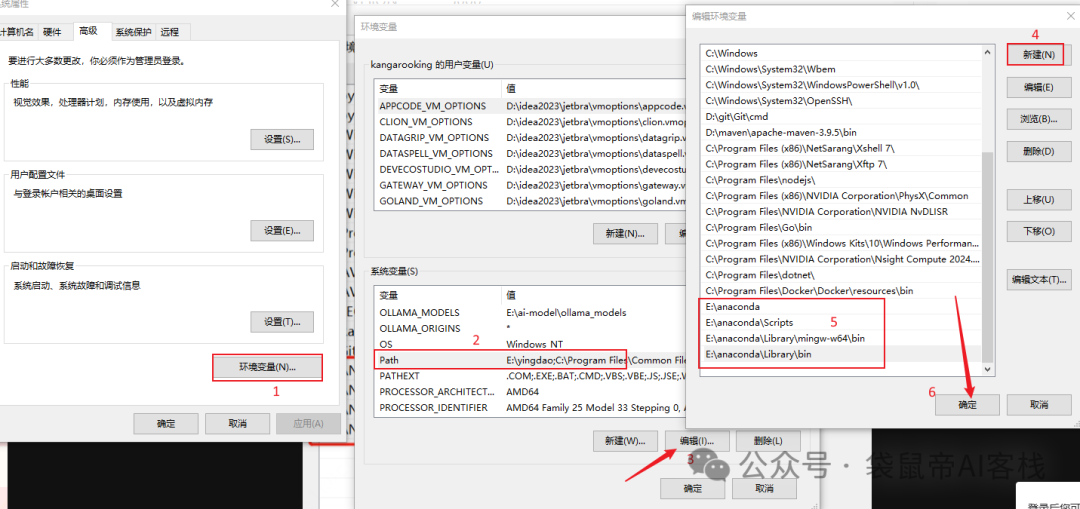Confirm System Properties with 确定
This screenshot has height=509, width=1080.
(165, 423)
